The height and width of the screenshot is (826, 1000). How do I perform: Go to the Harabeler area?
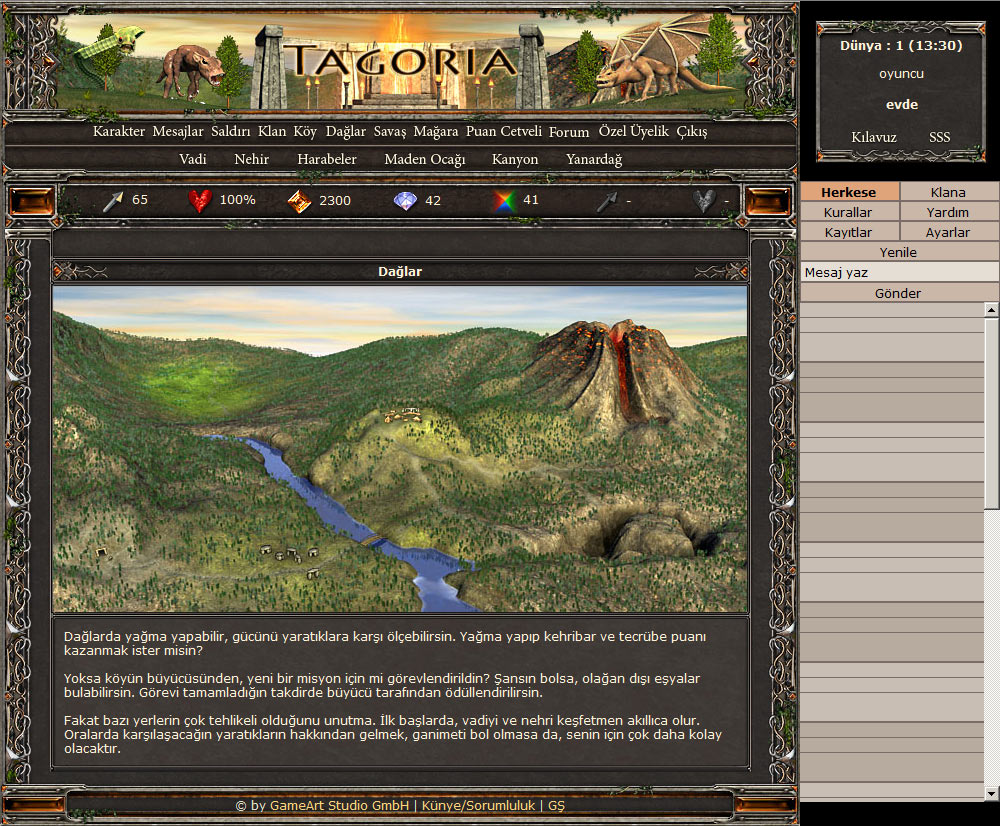327,159
